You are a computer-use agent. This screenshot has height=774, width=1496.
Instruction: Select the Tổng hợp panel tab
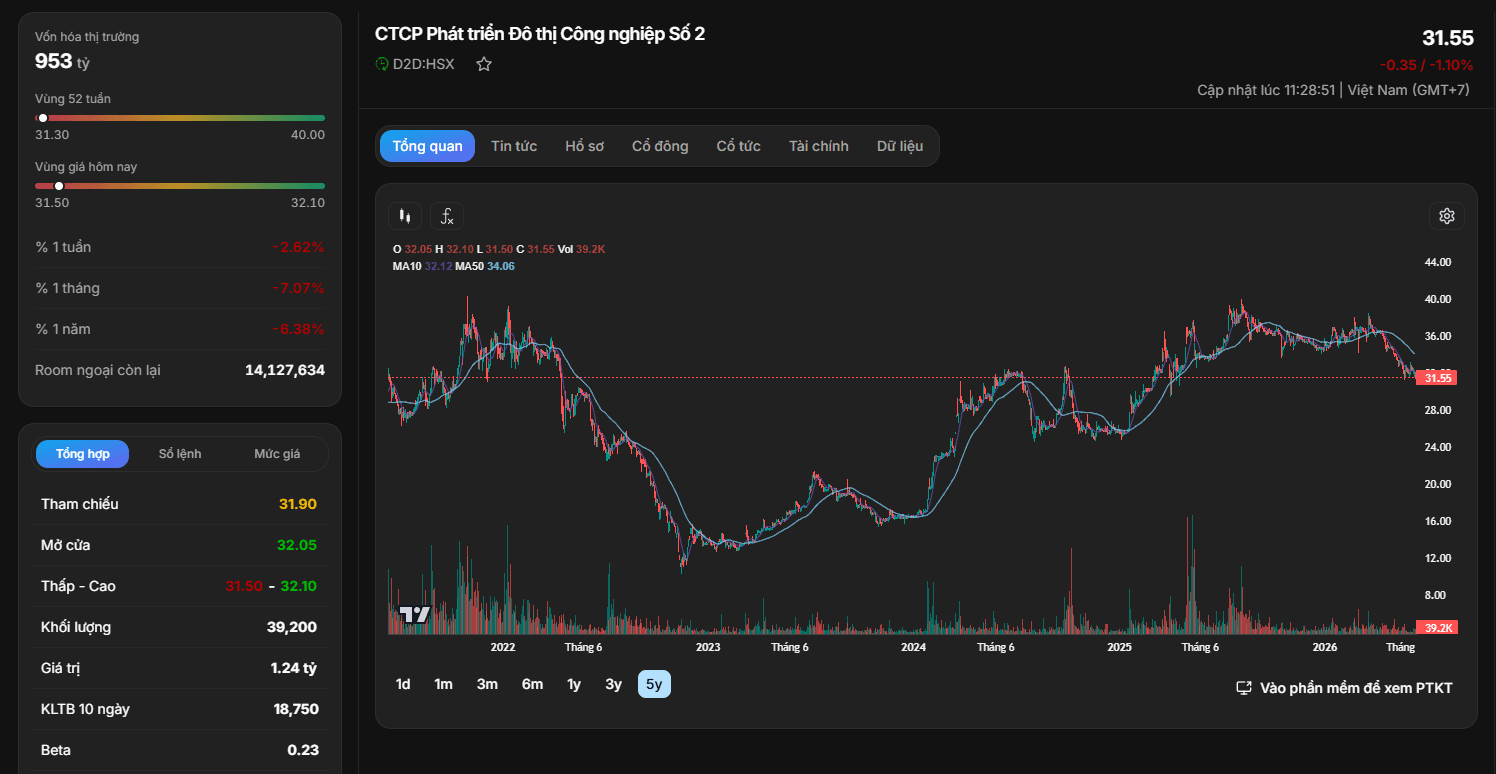coord(83,454)
